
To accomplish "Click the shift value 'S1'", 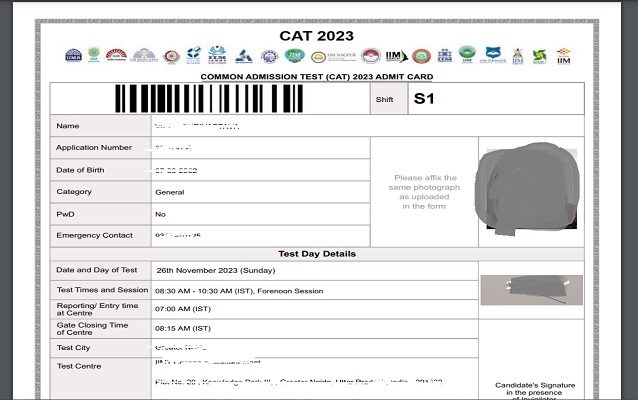I will tap(424, 98).
